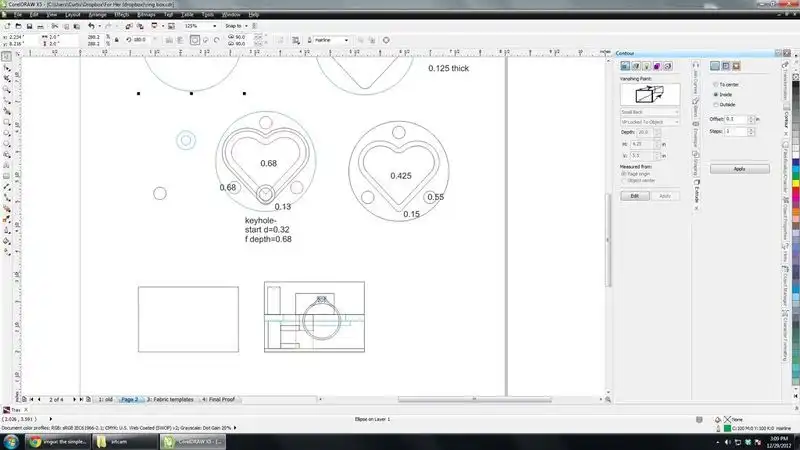Select the 'To center' contour option
The height and width of the screenshot is (450, 800).
point(715,85)
